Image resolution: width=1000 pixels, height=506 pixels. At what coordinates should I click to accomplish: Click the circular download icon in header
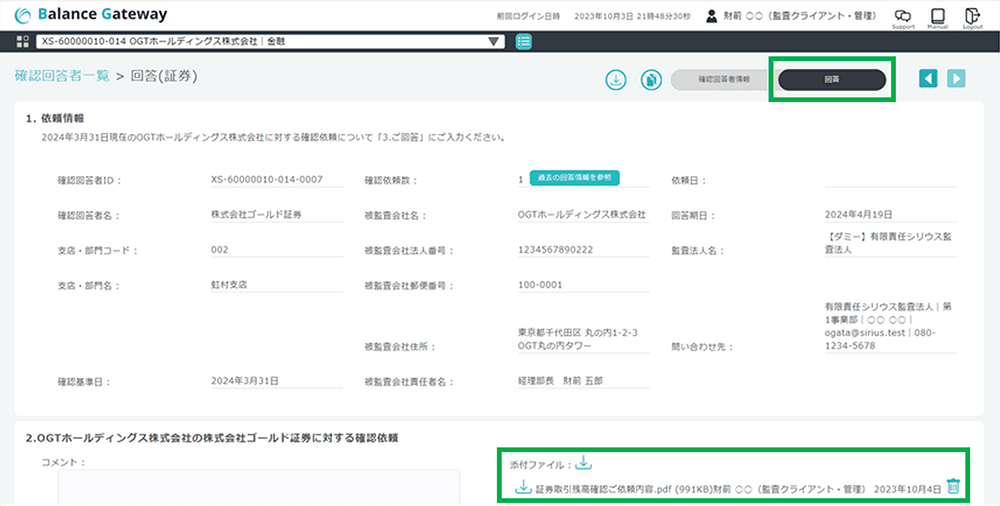click(617, 79)
